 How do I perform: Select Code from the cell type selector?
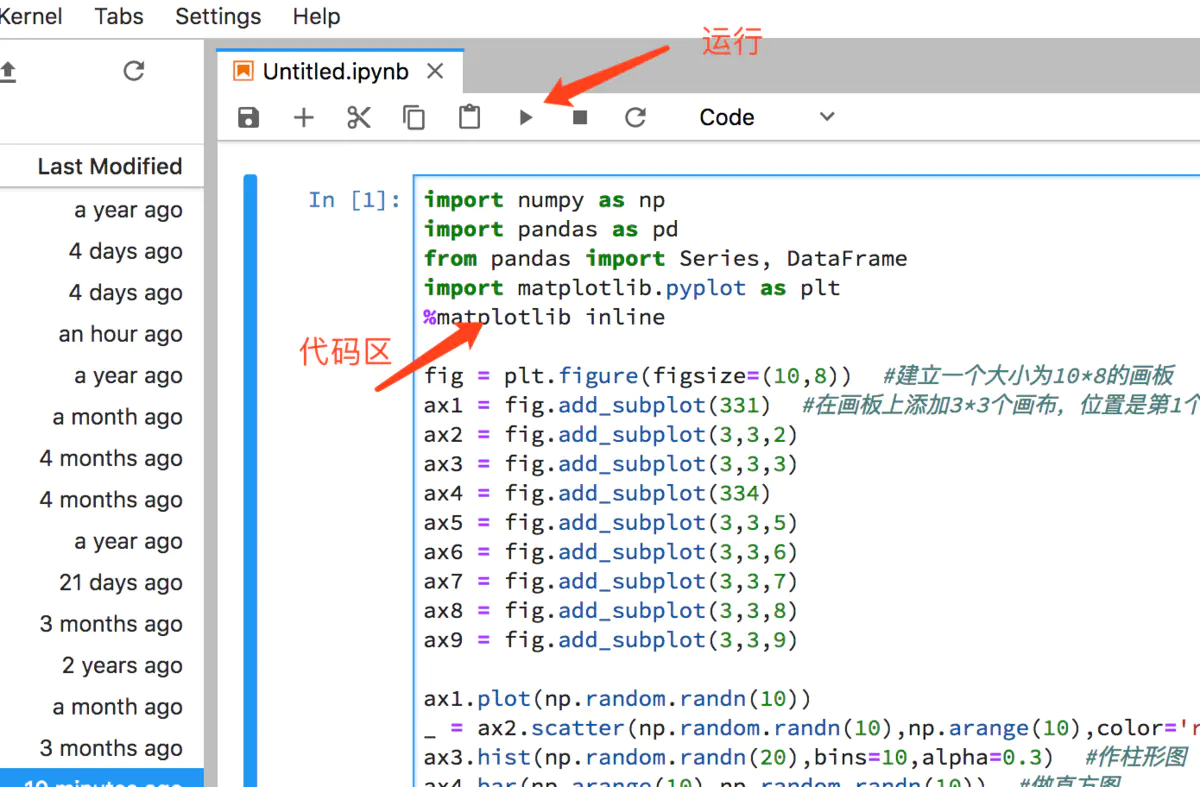click(726, 117)
